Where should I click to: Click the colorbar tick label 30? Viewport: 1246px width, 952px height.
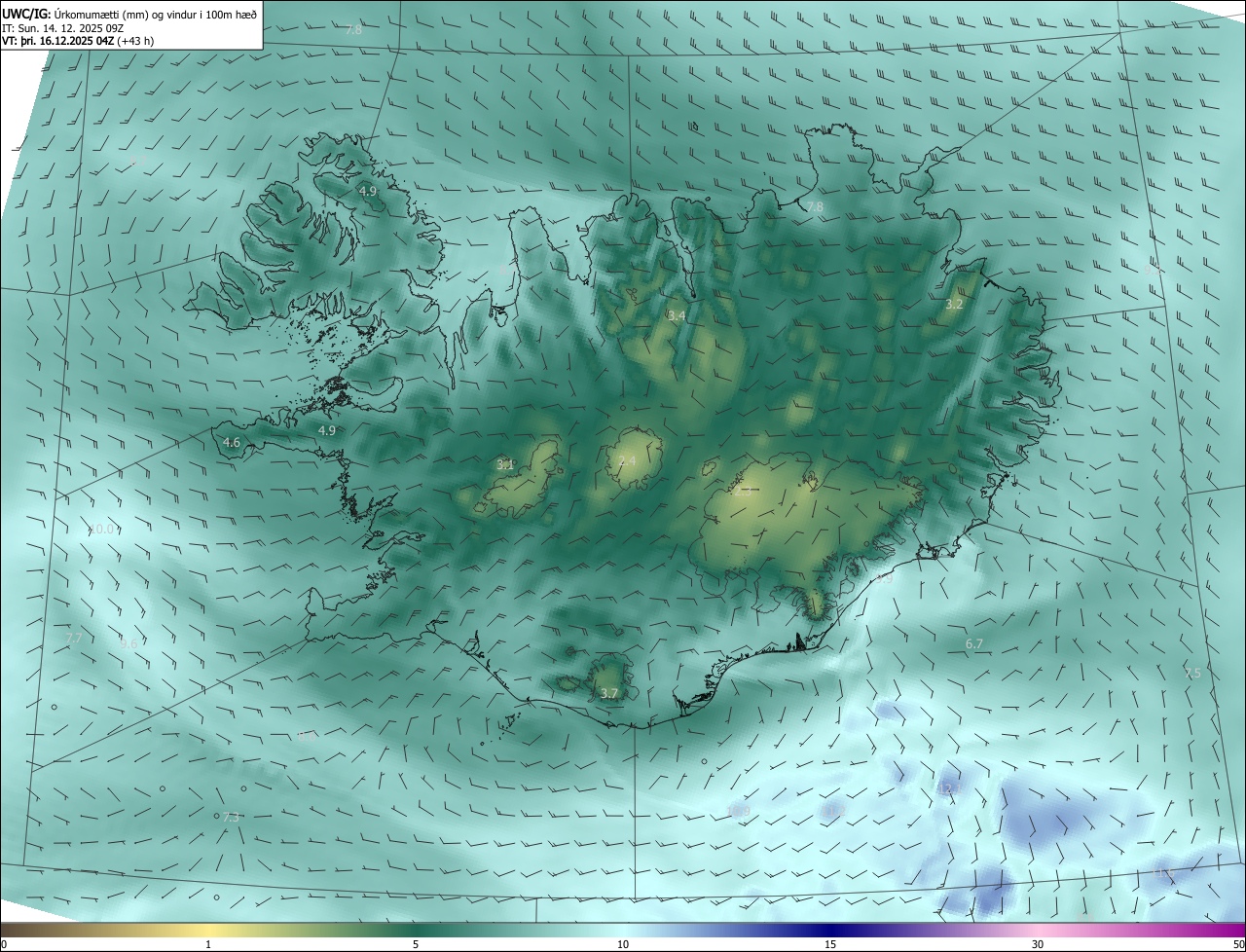[x=1038, y=944]
